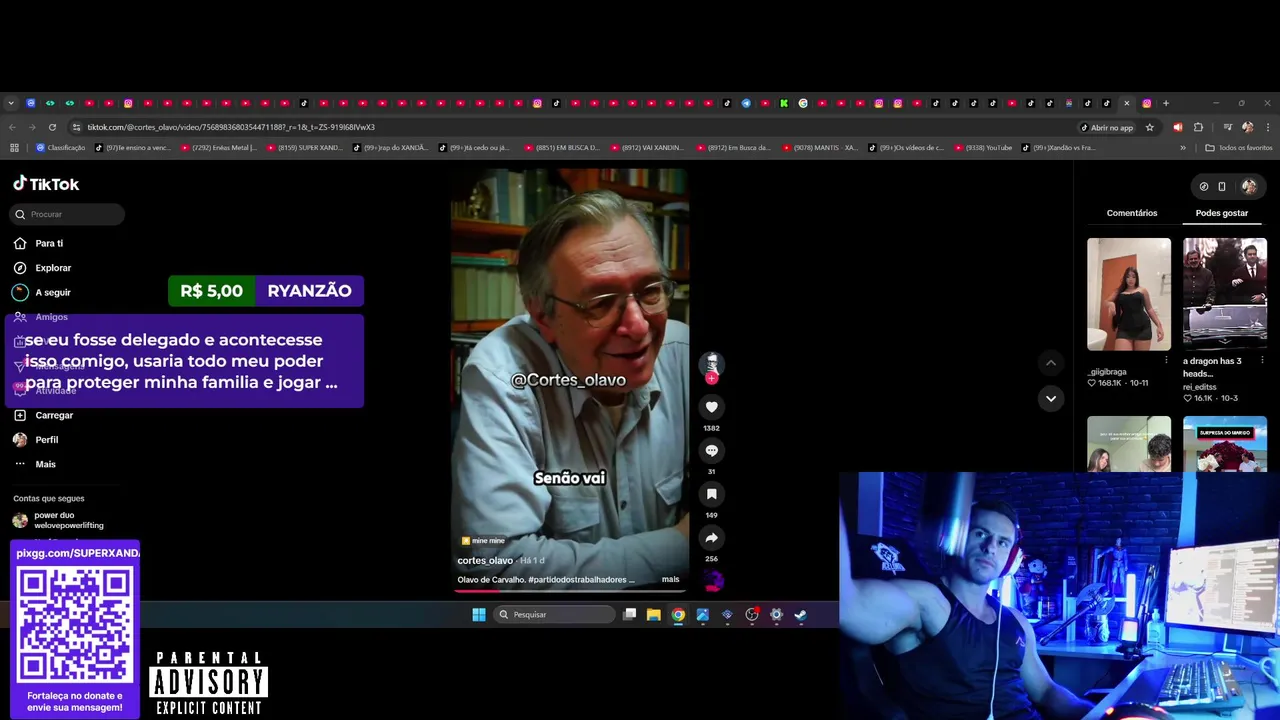Expand the description with 'mais'
This screenshot has height=720, width=1280.
pos(670,579)
